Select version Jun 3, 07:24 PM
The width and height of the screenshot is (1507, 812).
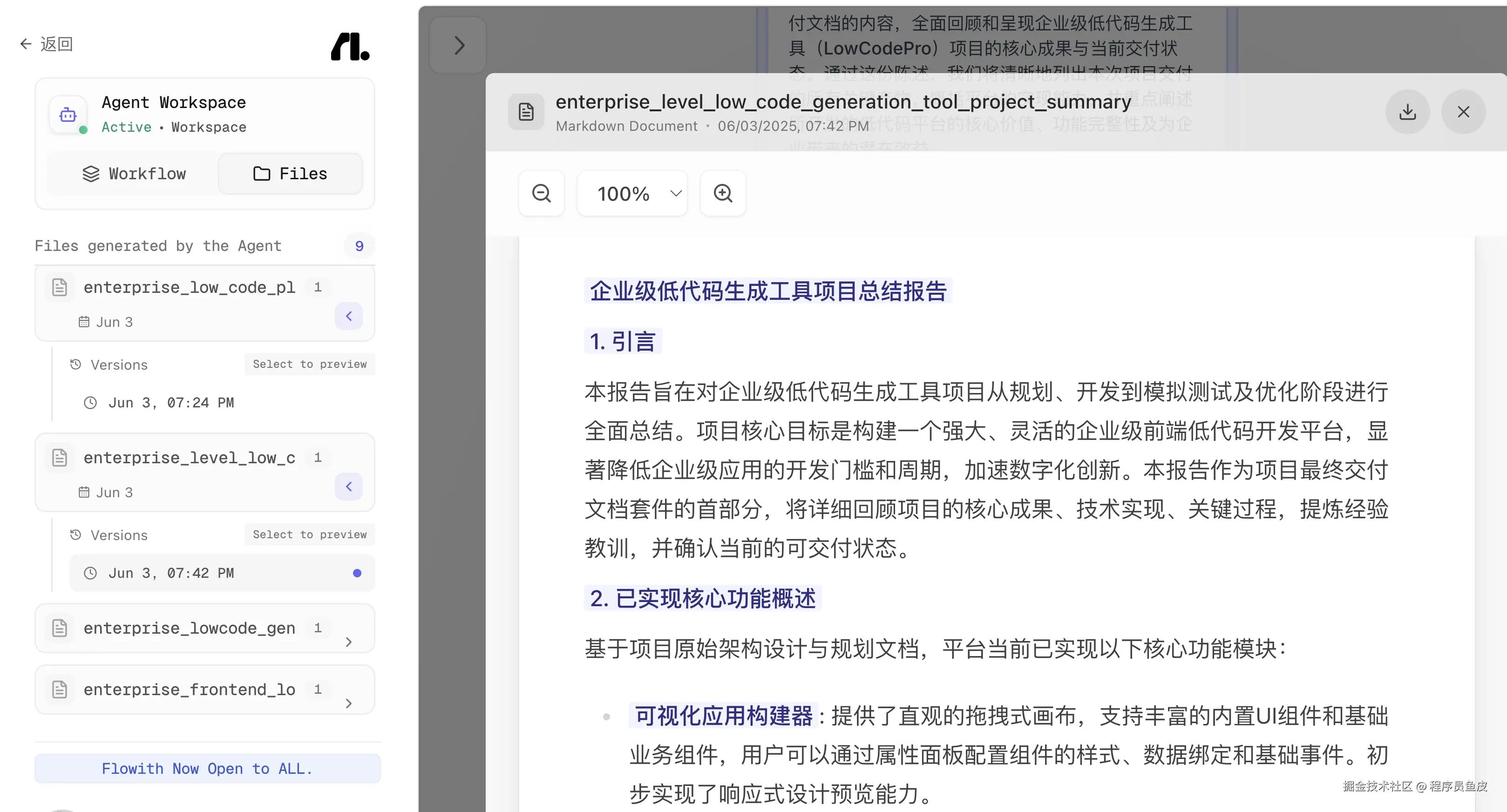pyautogui.click(x=171, y=402)
